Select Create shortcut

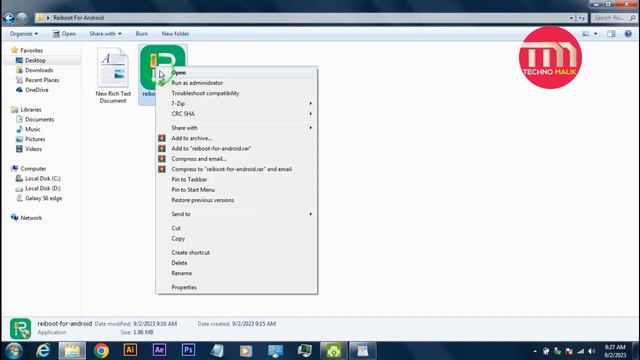pyautogui.click(x=236, y=253)
